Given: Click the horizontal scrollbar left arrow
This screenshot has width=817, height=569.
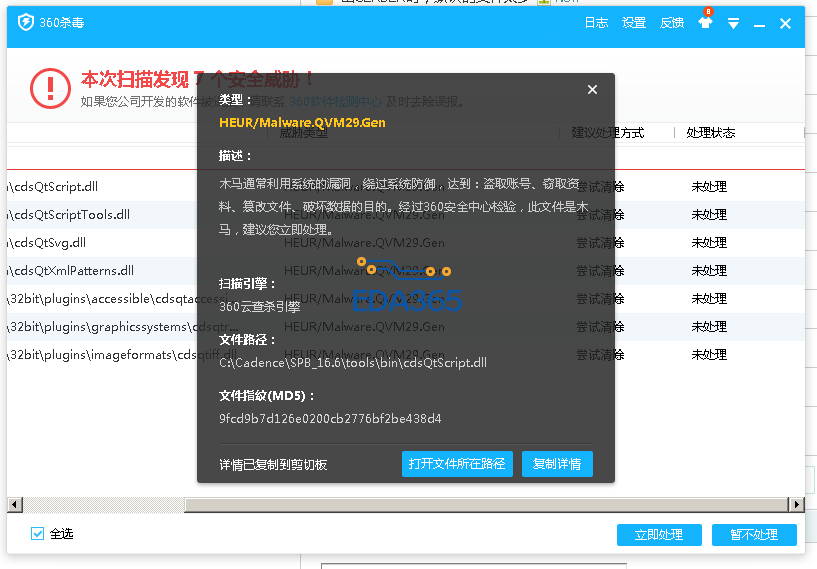Looking at the screenshot, I should pyautogui.click(x=15, y=504).
